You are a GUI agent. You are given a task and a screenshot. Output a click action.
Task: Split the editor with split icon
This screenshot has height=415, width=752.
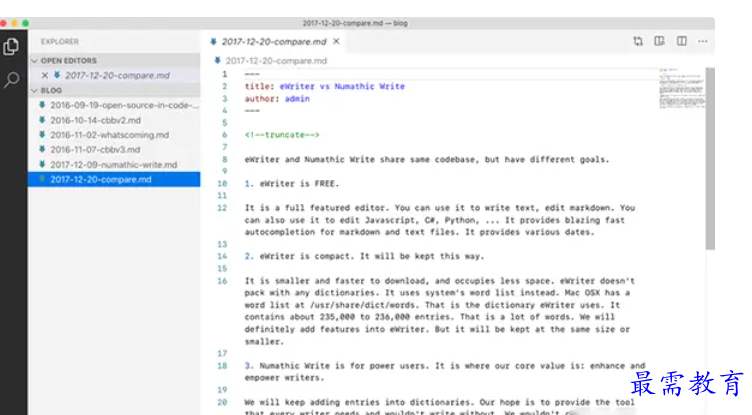click(x=682, y=41)
